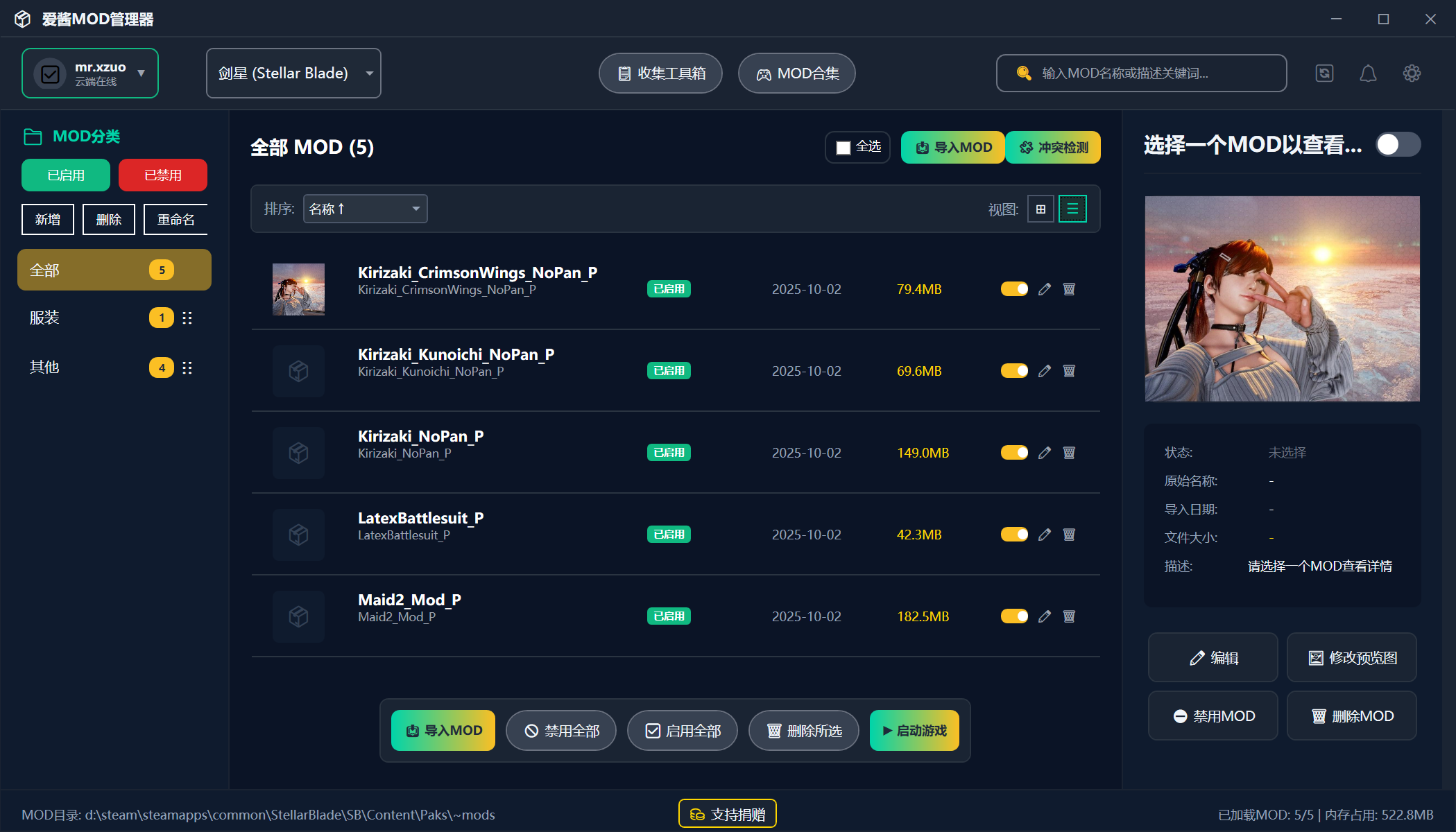
Task: Switch to the 已禁用 filter tab
Action: [162, 175]
